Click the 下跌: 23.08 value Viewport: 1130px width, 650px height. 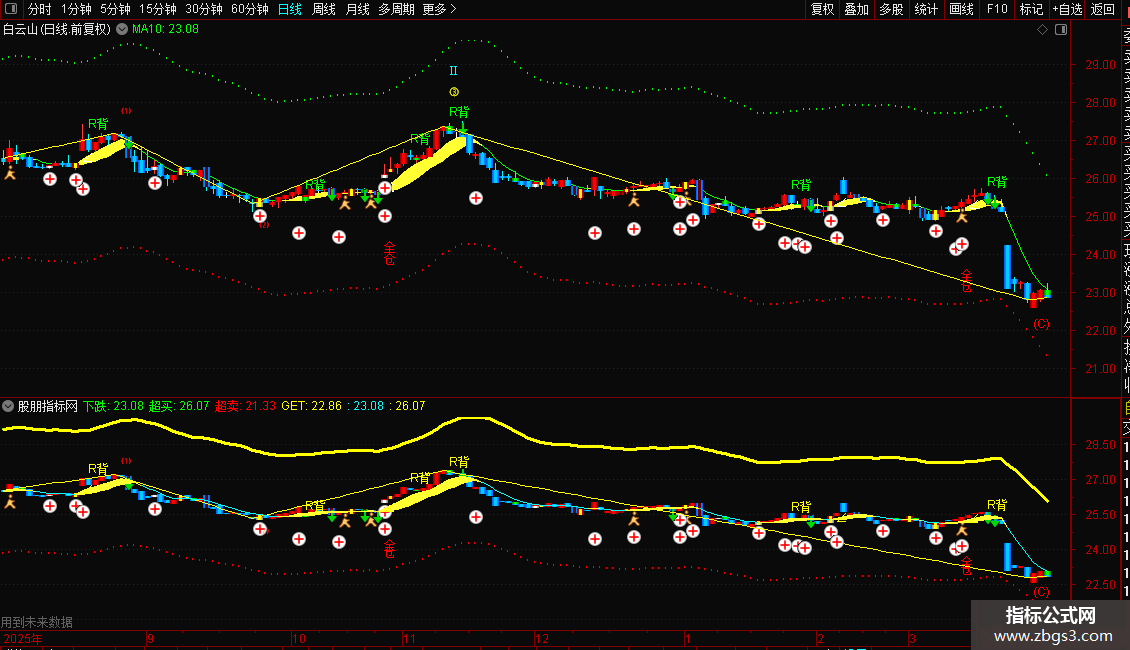click(113, 406)
